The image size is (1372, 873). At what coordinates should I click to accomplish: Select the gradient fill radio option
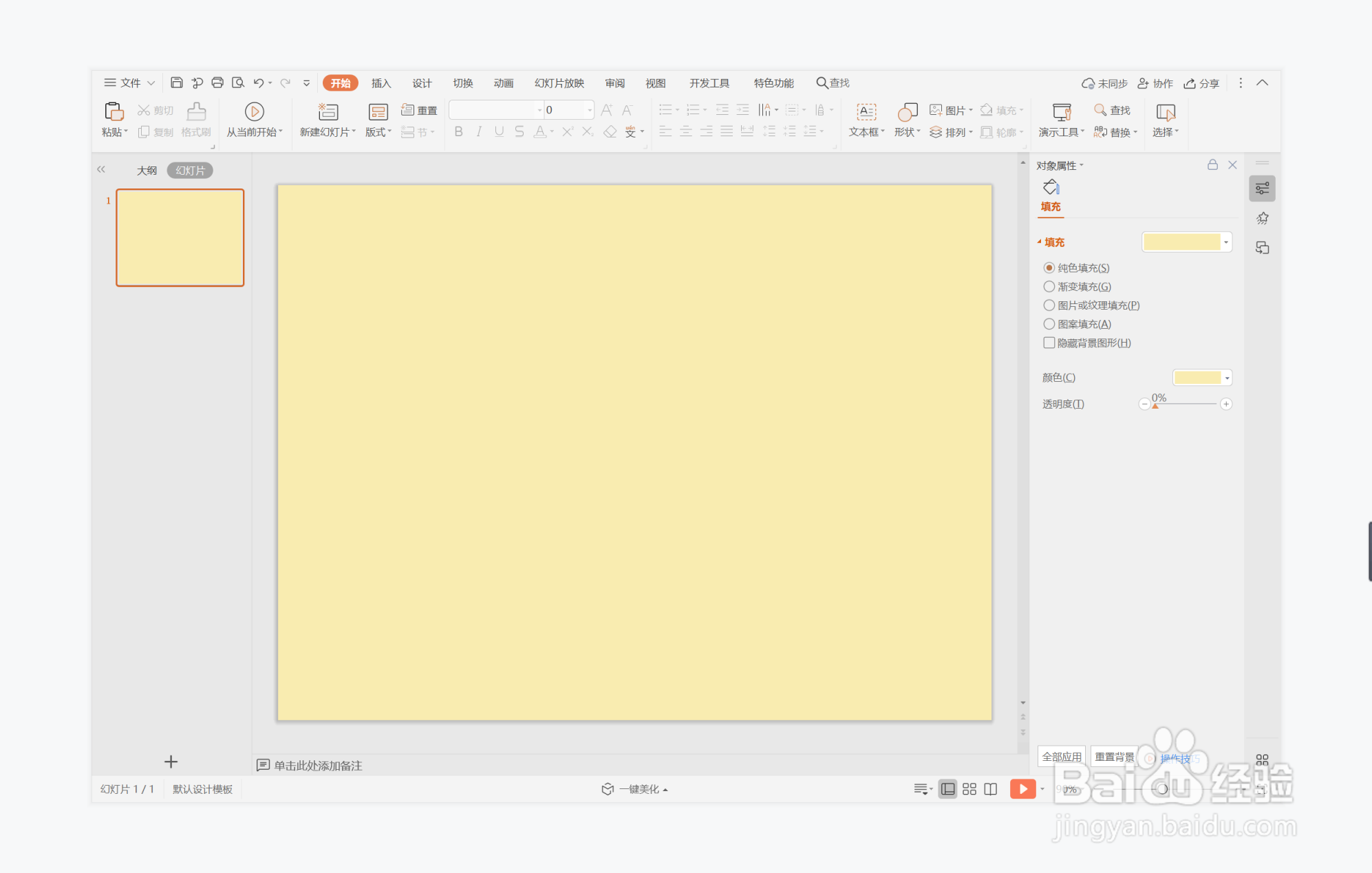[x=1049, y=287]
